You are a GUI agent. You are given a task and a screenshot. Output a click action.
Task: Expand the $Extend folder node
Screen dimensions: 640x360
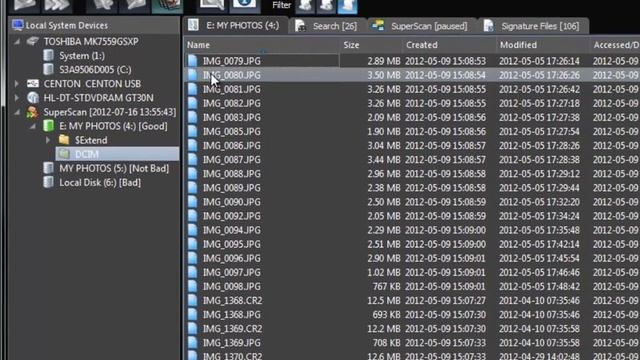48,140
